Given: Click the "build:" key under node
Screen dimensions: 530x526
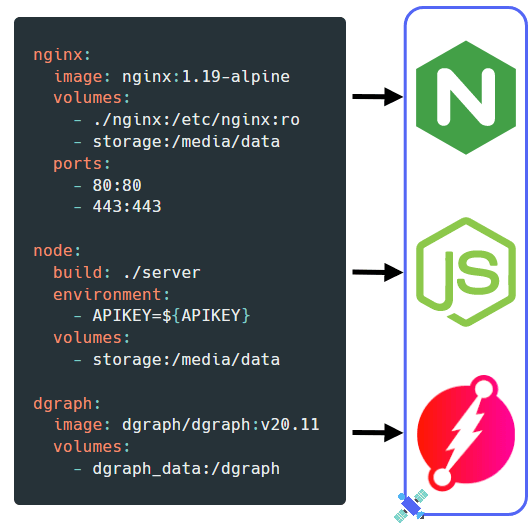Looking at the screenshot, I should [x=82, y=272].
